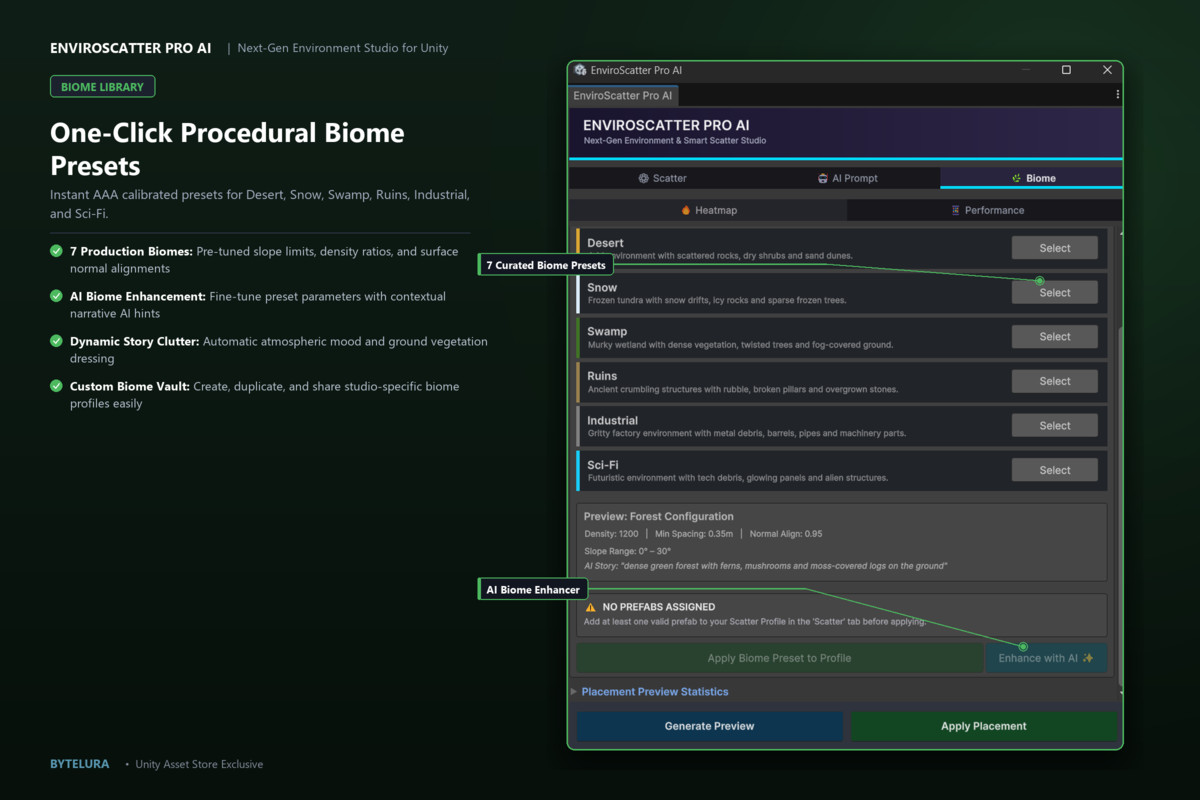Click the AI Story description line

[x=766, y=566]
